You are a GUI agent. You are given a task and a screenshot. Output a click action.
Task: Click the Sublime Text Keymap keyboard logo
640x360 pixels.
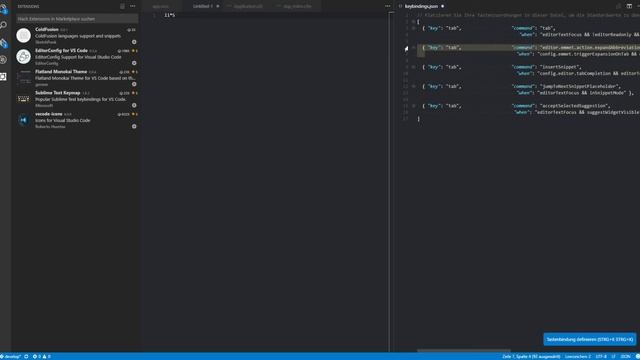click(x=24, y=99)
